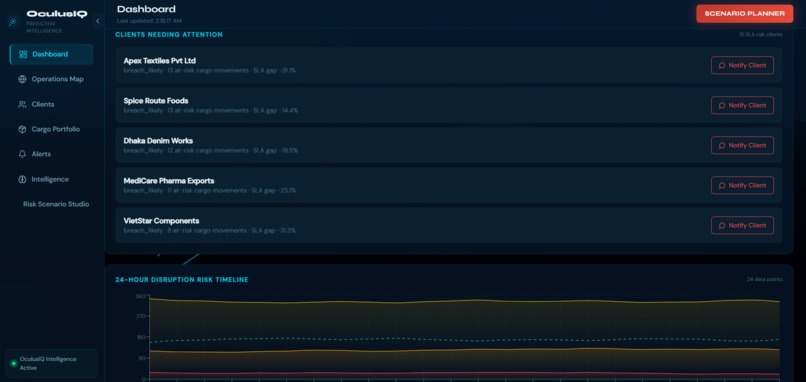
Task: Open Risk Scenario Studio
Action: coord(56,204)
